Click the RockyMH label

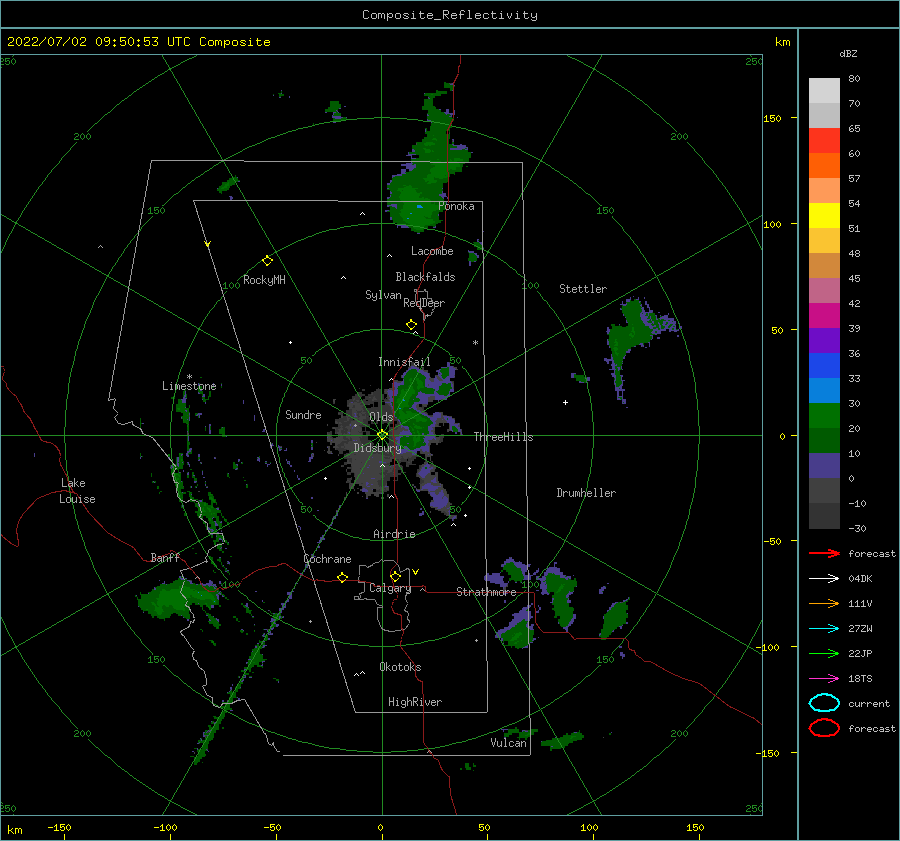[x=264, y=280]
